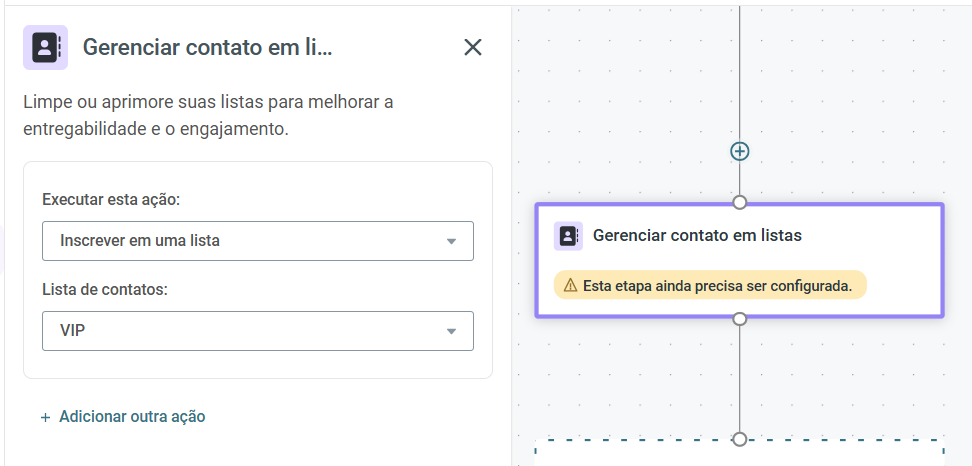Click the contact book icon in panel header
This screenshot has width=972, height=466.
[45, 48]
